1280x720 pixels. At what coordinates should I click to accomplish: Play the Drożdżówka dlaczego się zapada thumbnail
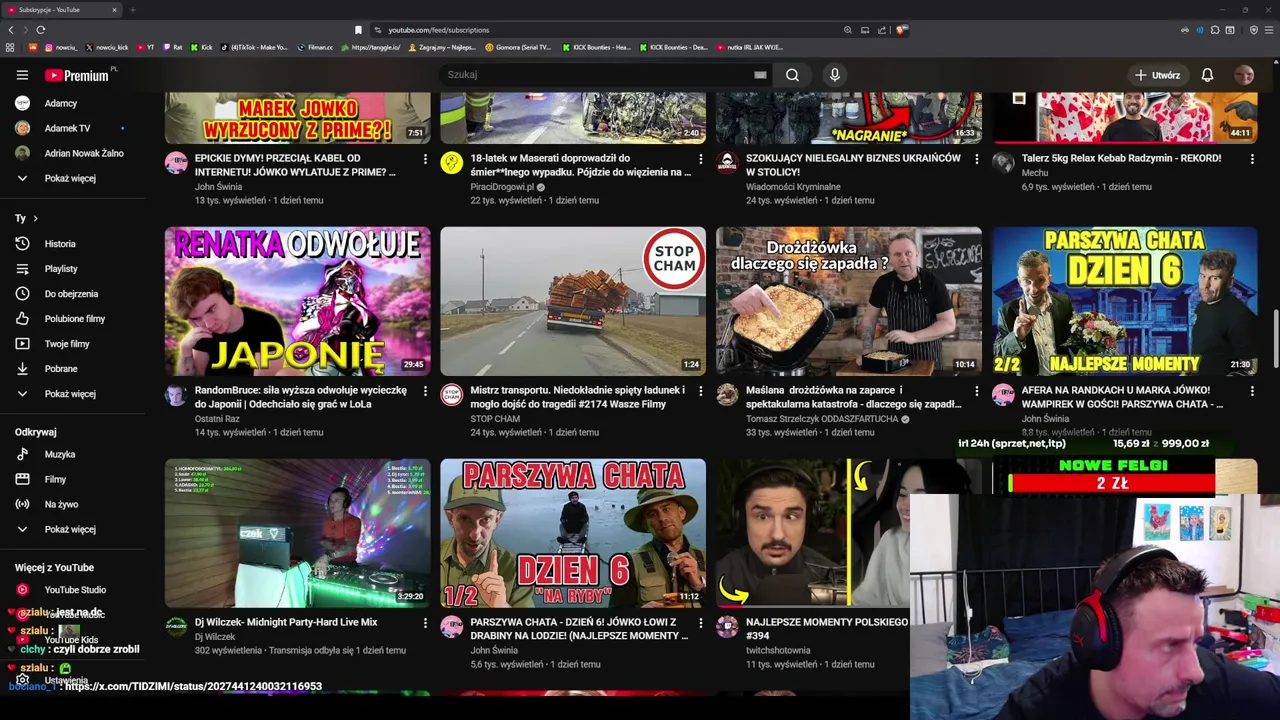pyautogui.click(x=849, y=301)
